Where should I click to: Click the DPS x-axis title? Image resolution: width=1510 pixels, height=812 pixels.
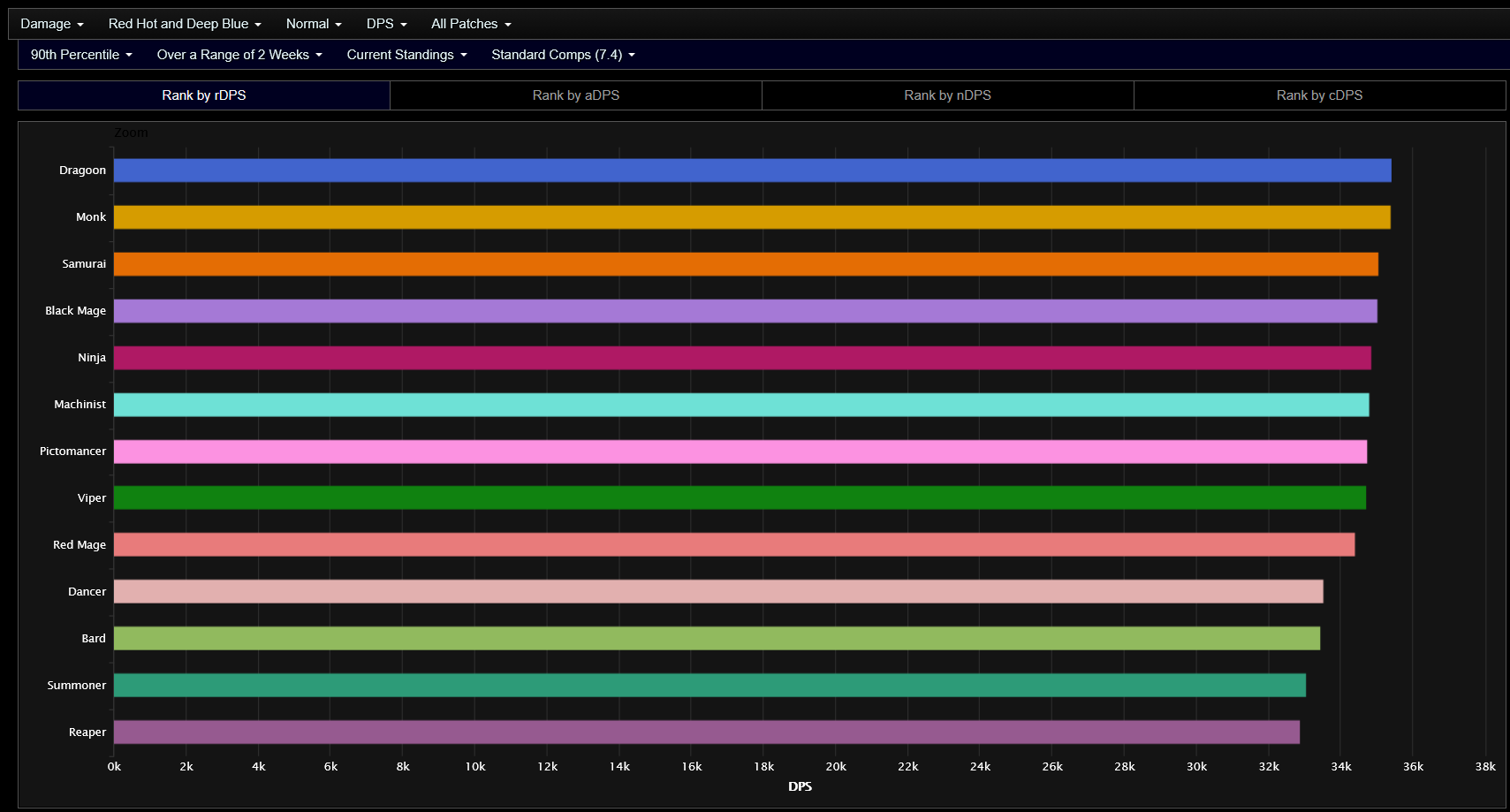pos(800,786)
